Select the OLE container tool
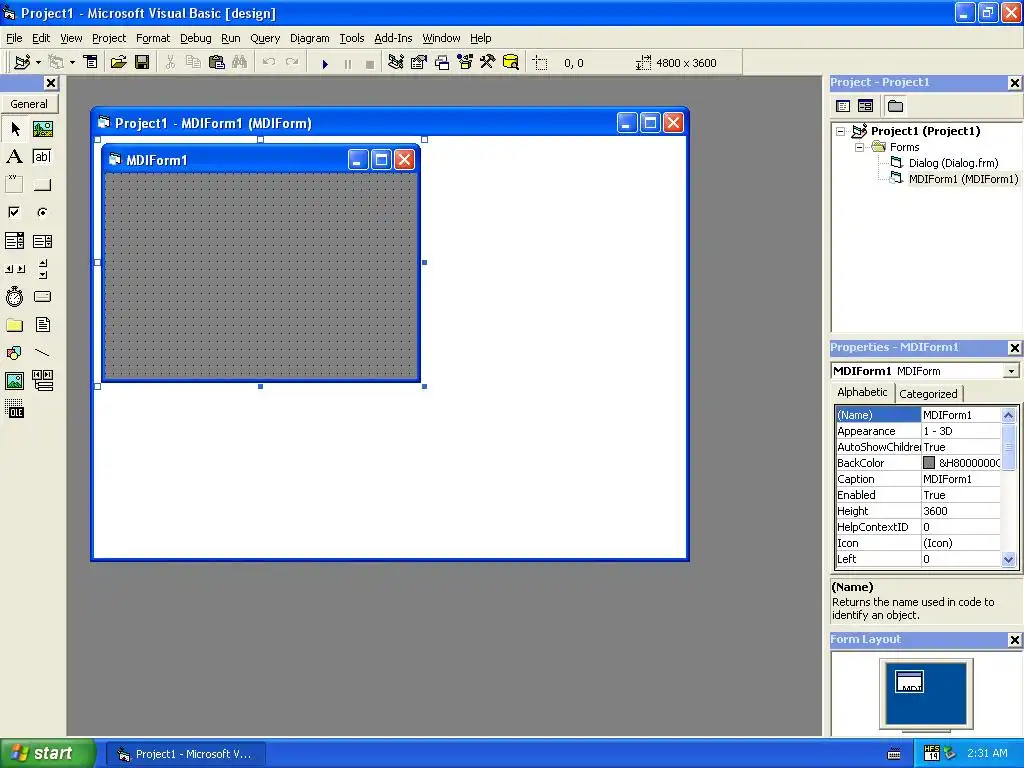Viewport: 1024px width, 768px height. (x=14, y=409)
